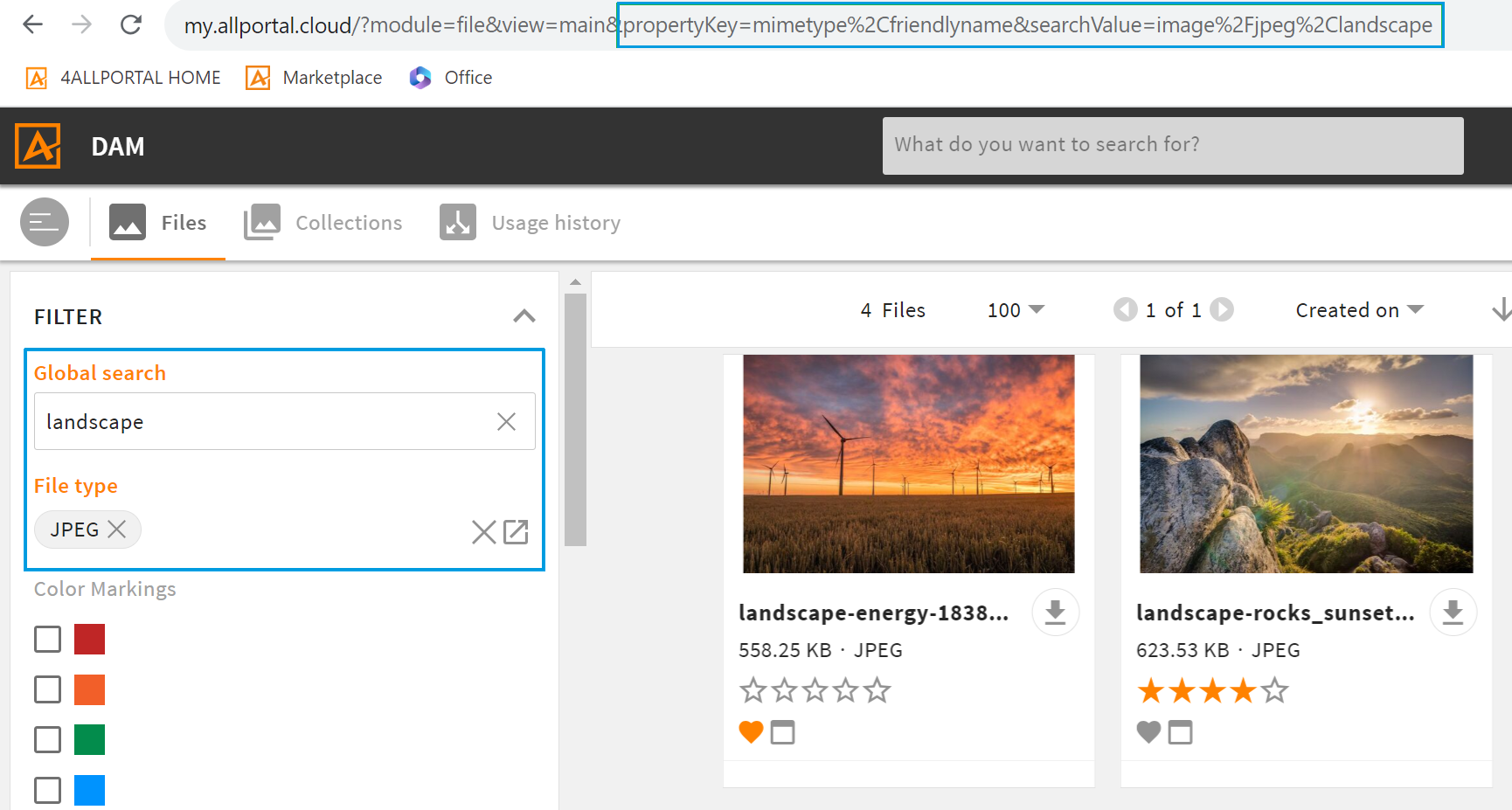Click the filter panel scrollbar thumb
The height and width of the screenshot is (810, 1512).
click(x=575, y=419)
